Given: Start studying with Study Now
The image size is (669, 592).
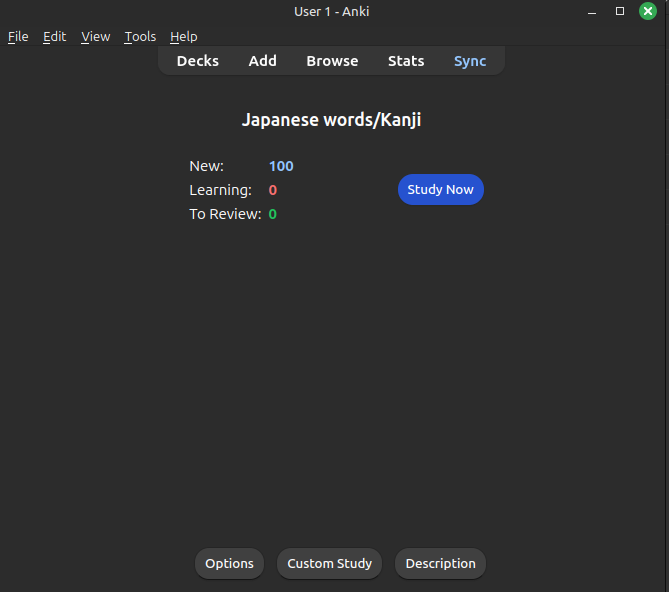Looking at the screenshot, I should 440,189.
